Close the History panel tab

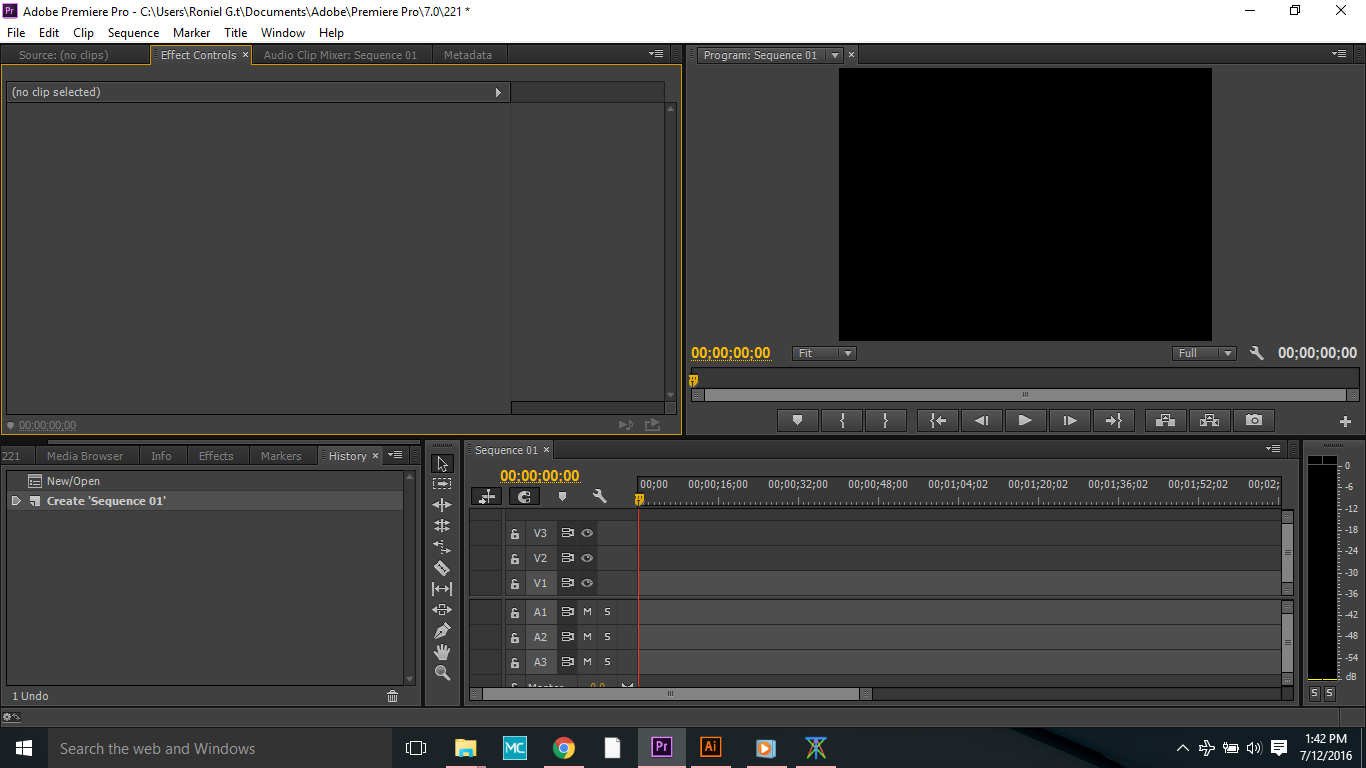coord(376,456)
